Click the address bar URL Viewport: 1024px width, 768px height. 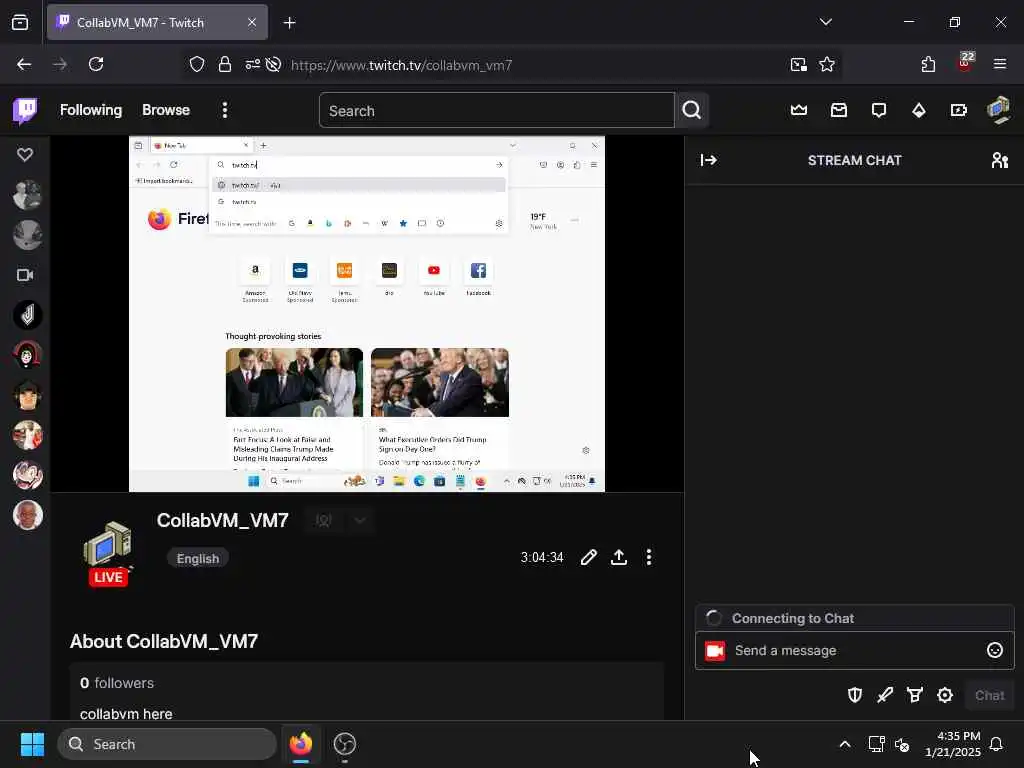tap(401, 65)
